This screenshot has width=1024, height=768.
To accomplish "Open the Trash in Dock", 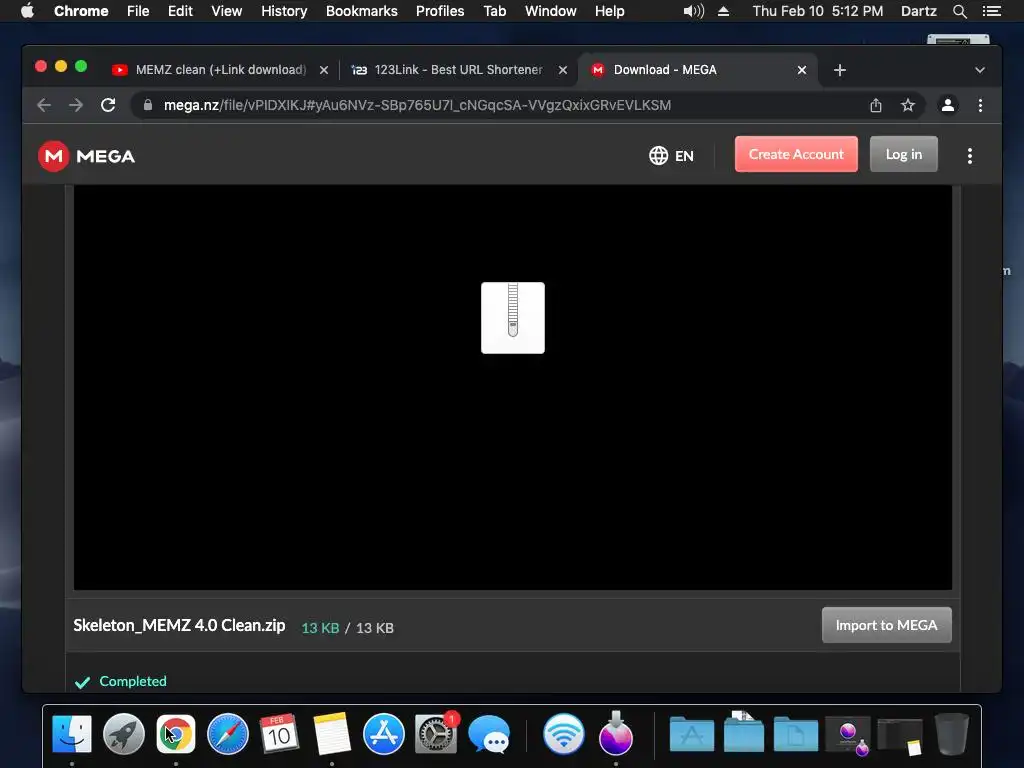I will click(952, 734).
